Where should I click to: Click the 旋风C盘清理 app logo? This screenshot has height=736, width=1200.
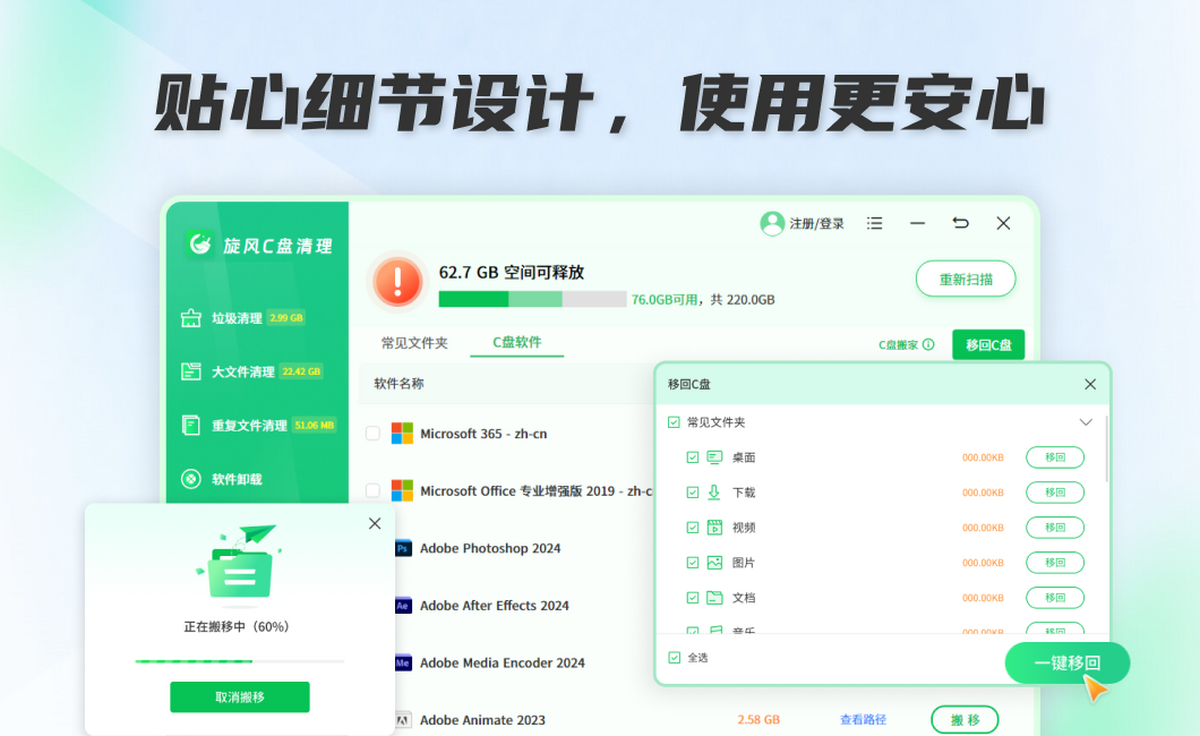click(201, 245)
